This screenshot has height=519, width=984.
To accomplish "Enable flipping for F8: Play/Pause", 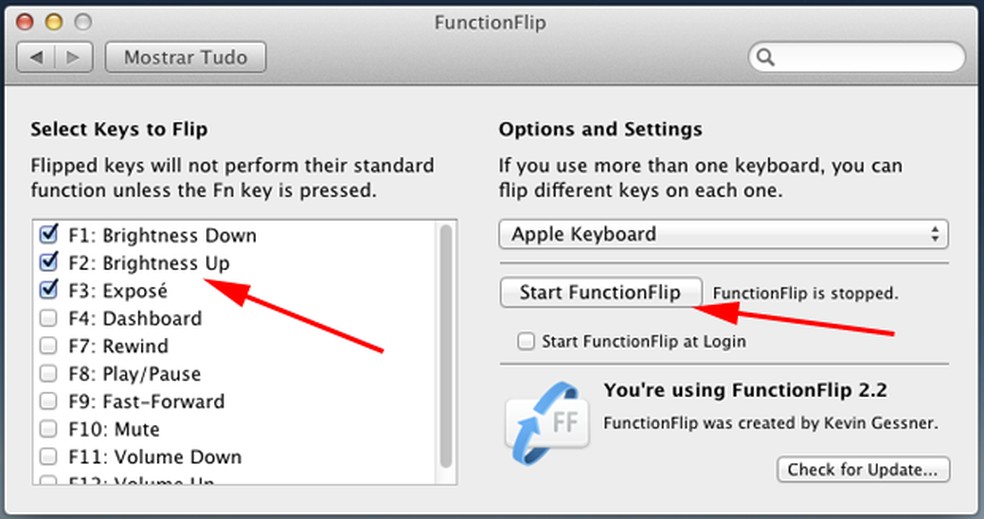I will 48,374.
